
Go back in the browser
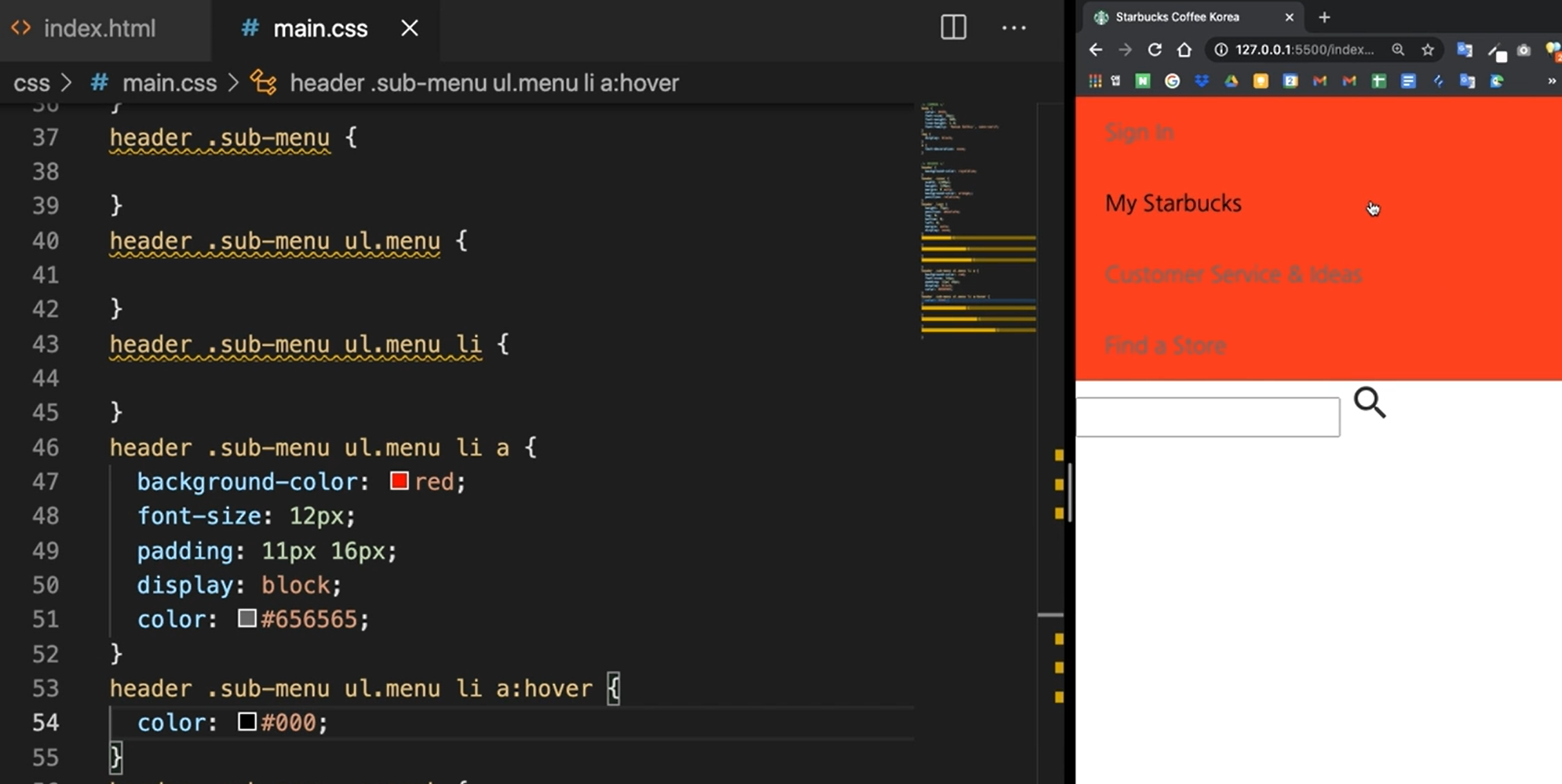(1096, 49)
